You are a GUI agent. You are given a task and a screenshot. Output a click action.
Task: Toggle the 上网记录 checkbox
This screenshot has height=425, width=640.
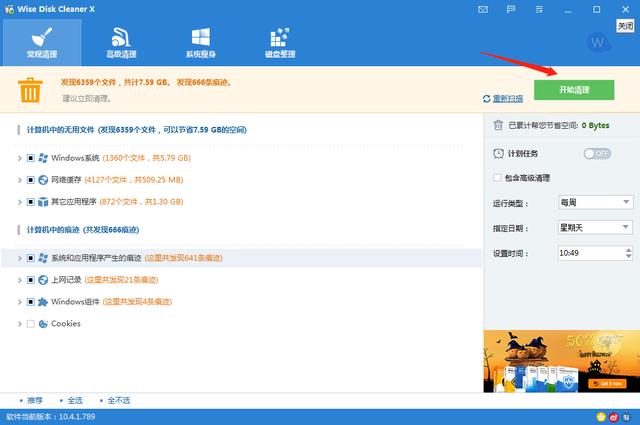click(x=31, y=280)
